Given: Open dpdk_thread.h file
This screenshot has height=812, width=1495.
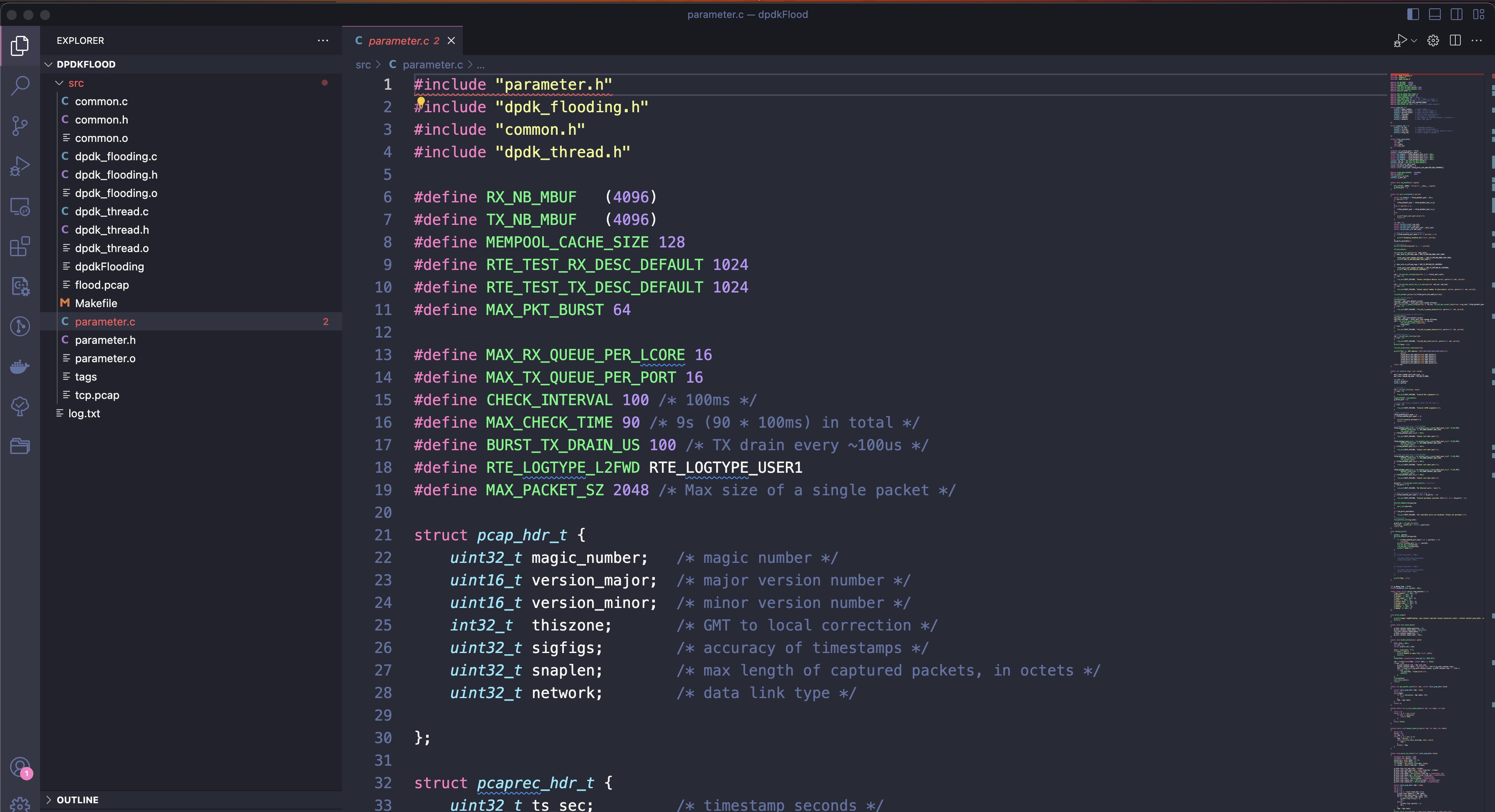Looking at the screenshot, I should click(x=191, y=230).
